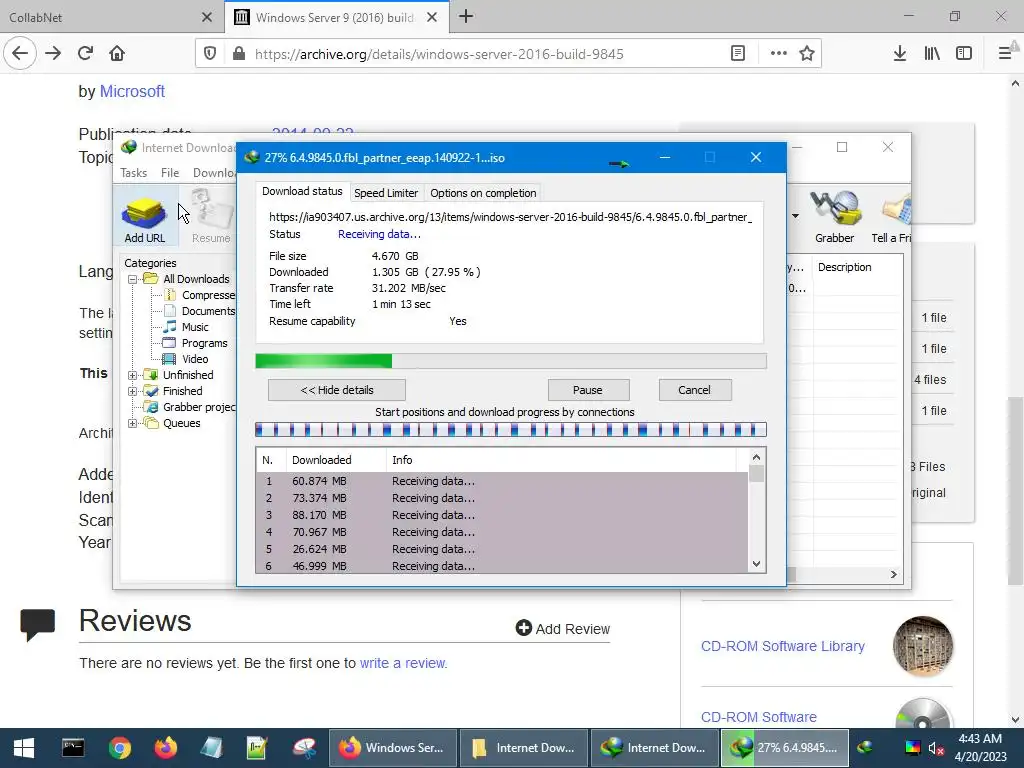This screenshot has width=1024, height=768.
Task: Open the Options on completion tab
Action: [483, 193]
